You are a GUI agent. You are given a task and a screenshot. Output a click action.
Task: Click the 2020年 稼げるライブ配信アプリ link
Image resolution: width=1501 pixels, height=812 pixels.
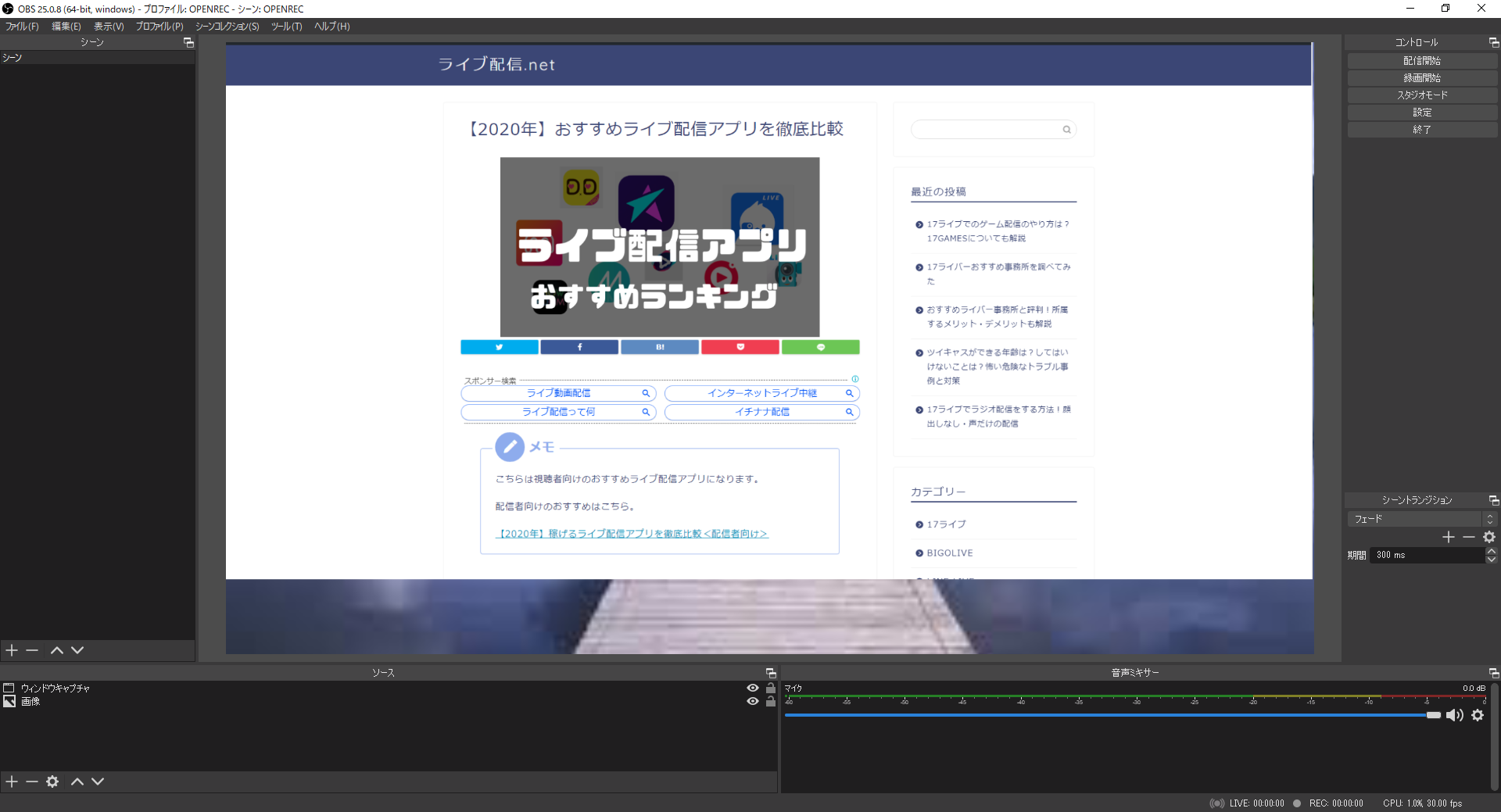632,534
